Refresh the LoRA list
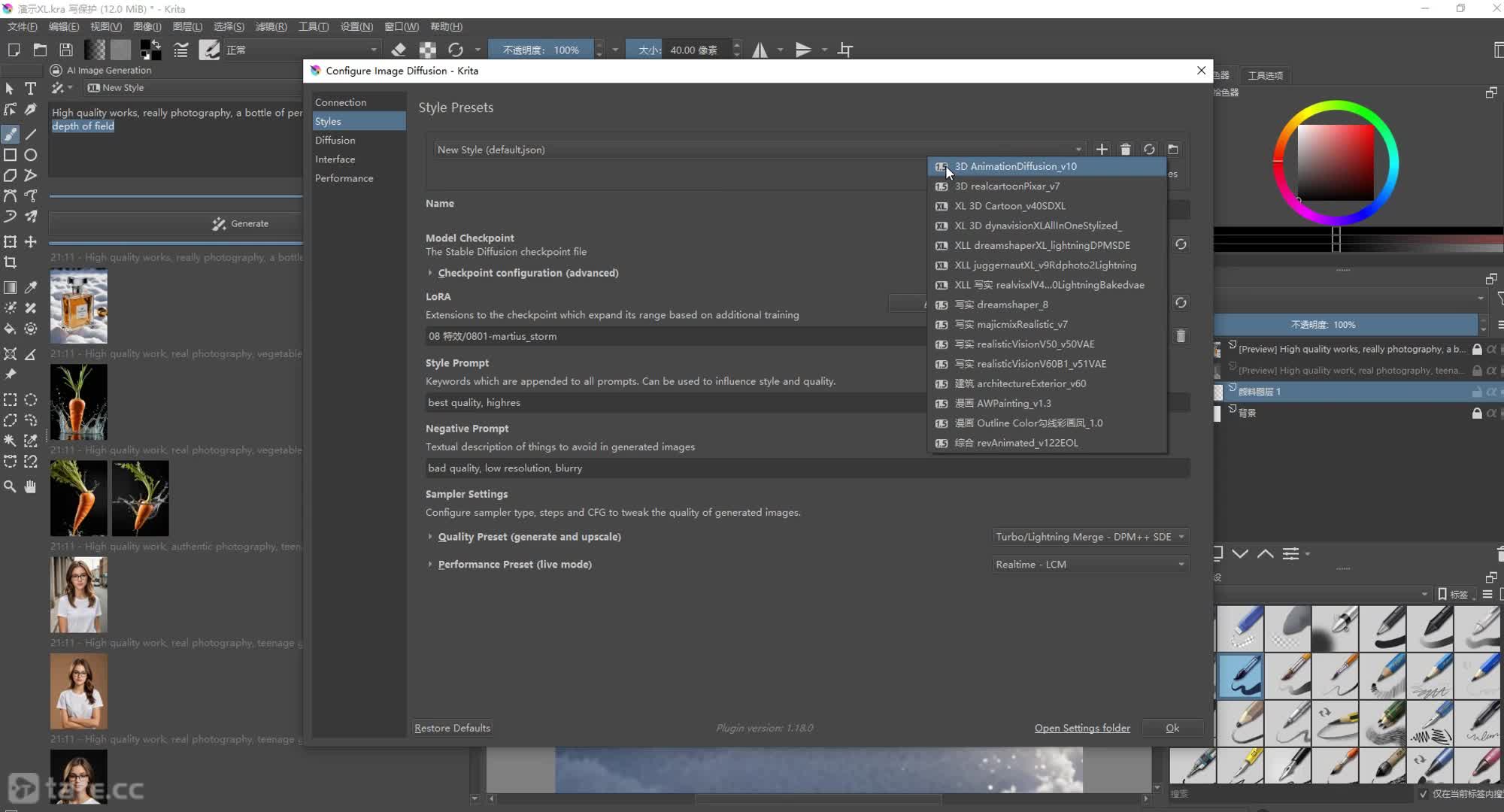1504x812 pixels. (x=1181, y=302)
